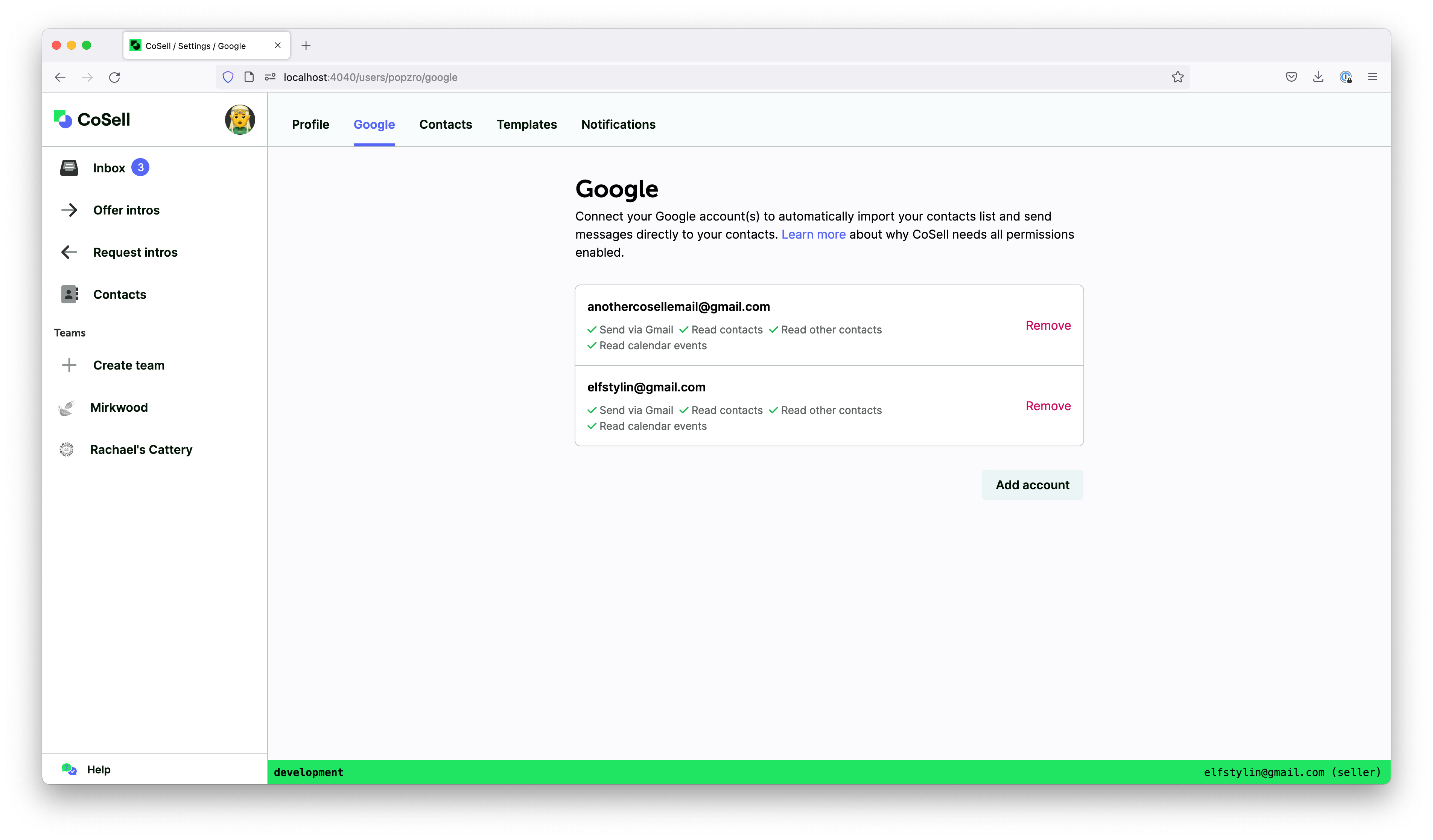The height and width of the screenshot is (840, 1433).
Task: Click the page info document icon
Action: 249,77
